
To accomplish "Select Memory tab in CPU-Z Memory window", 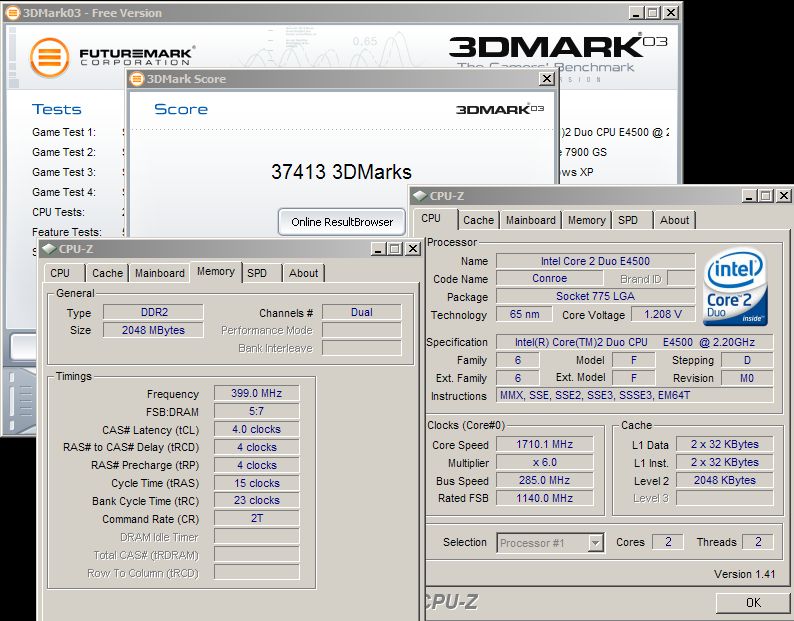I will tap(216, 271).
